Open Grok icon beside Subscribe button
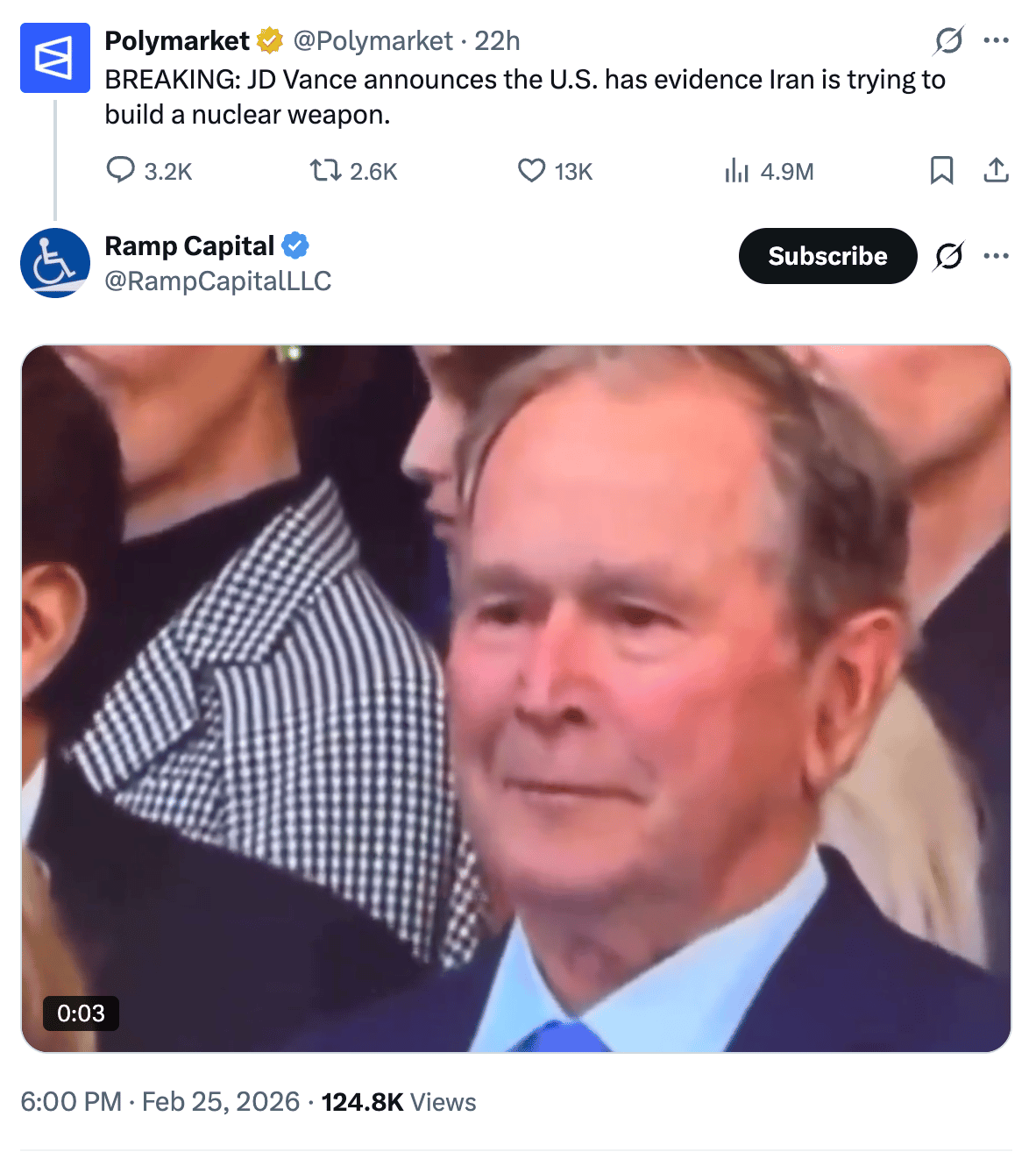 pyautogui.click(x=948, y=256)
